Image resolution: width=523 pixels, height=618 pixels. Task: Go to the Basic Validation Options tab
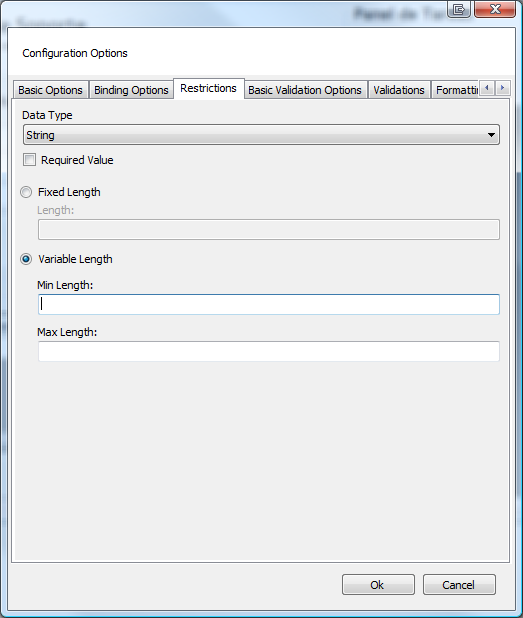pos(305,90)
